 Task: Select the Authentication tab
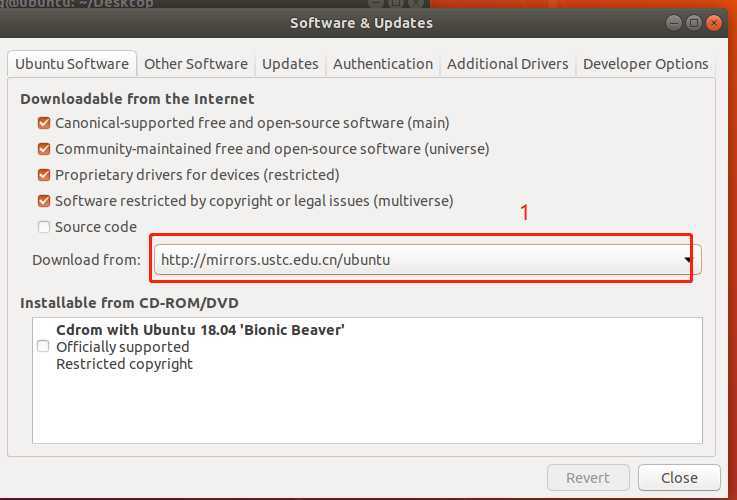pyautogui.click(x=383, y=64)
